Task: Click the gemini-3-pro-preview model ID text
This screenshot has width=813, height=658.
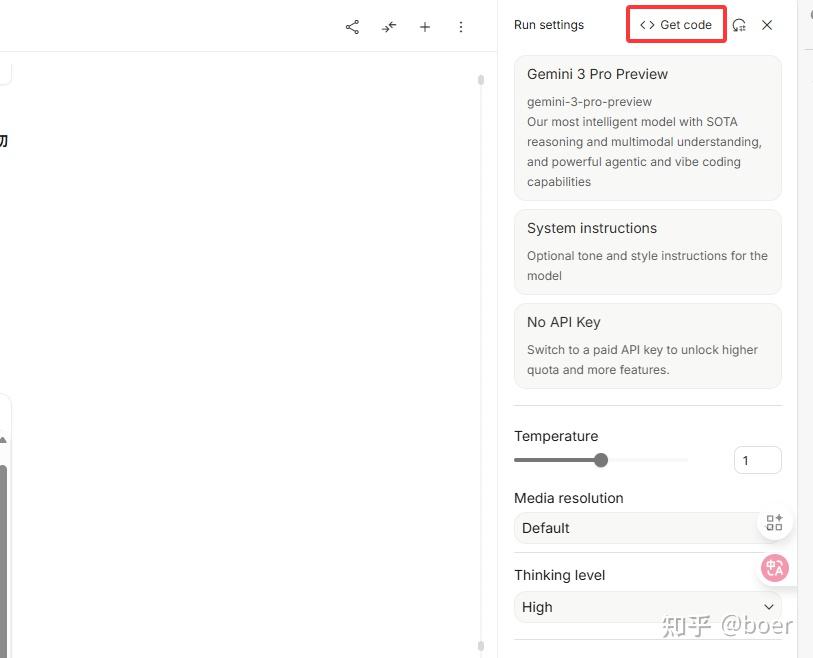Action: tap(589, 102)
